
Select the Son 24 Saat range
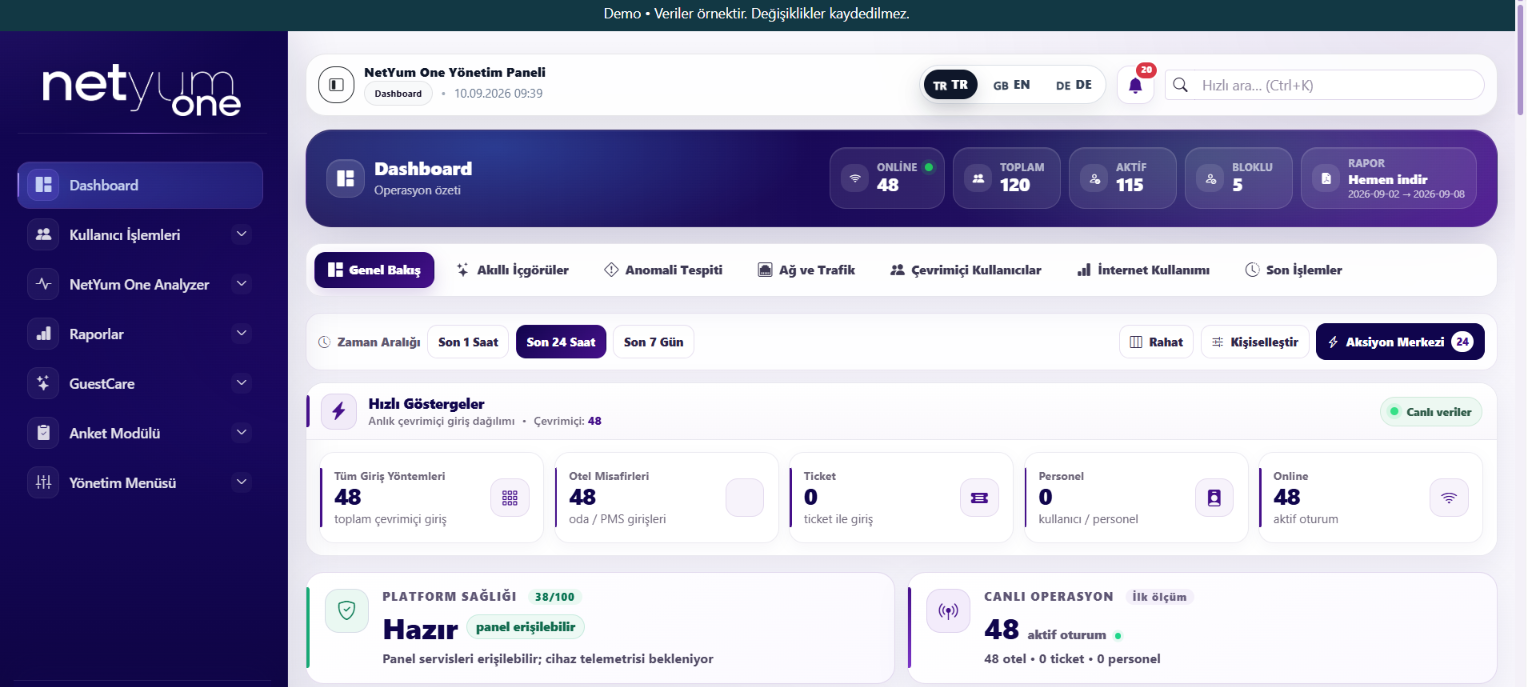click(561, 342)
